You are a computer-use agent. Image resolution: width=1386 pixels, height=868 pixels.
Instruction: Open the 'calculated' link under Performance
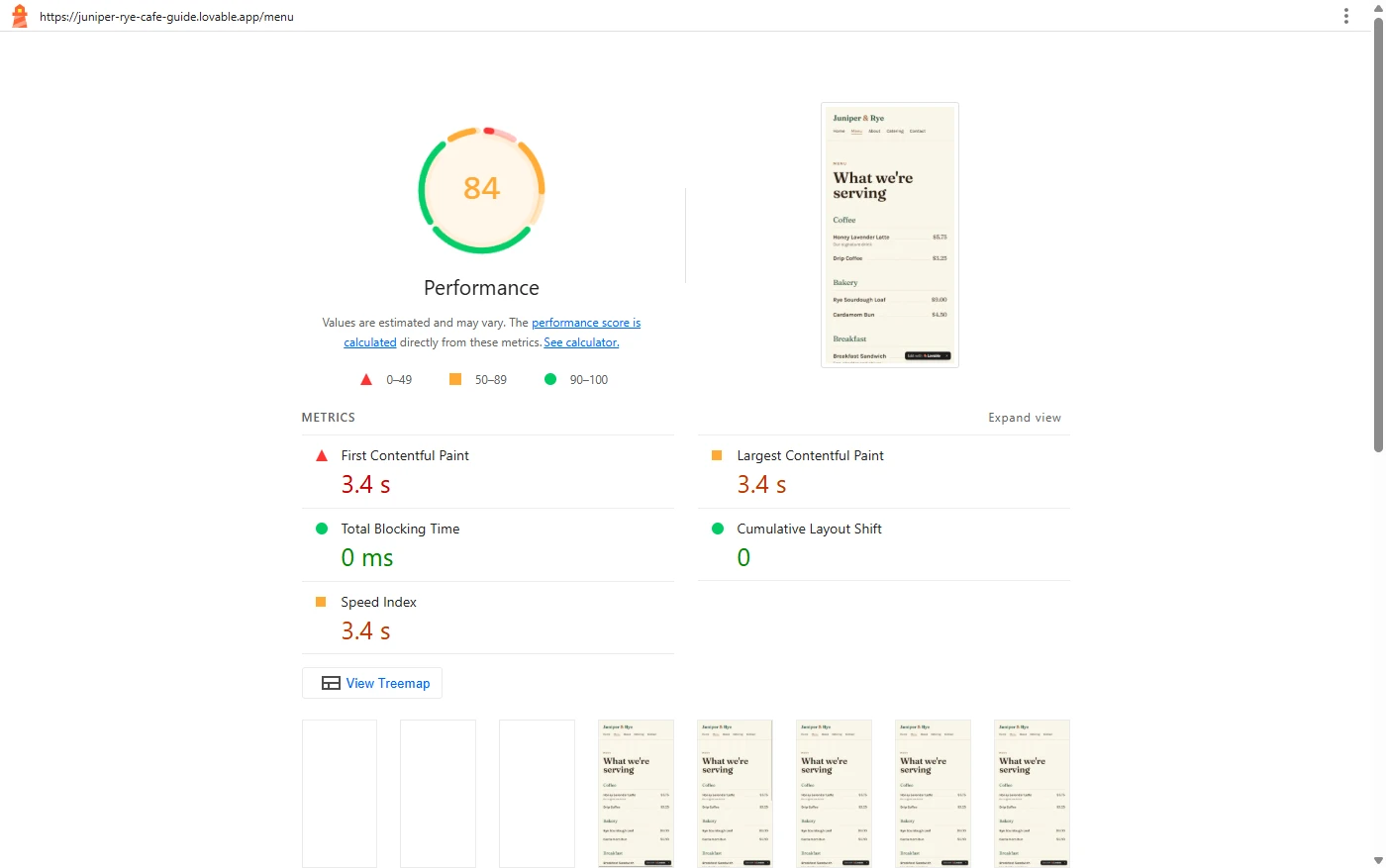coord(370,342)
